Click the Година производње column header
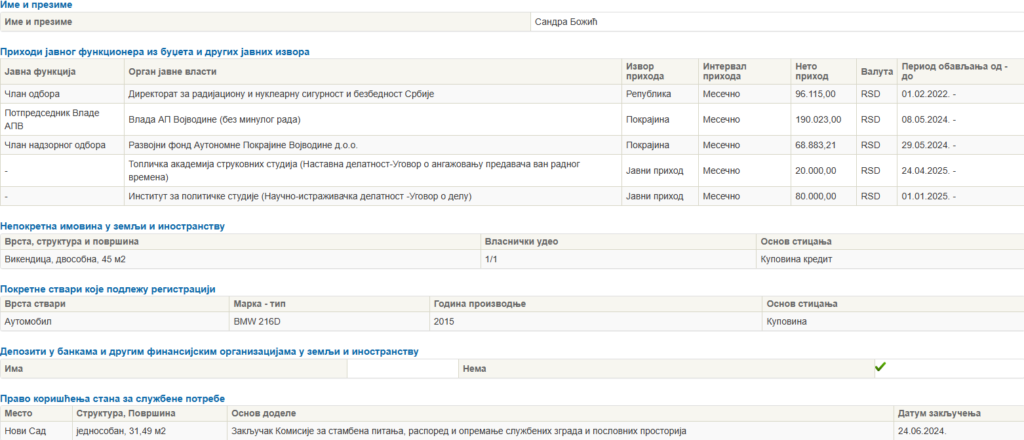Image resolution: width=1024 pixels, height=440 pixels. pos(479,304)
